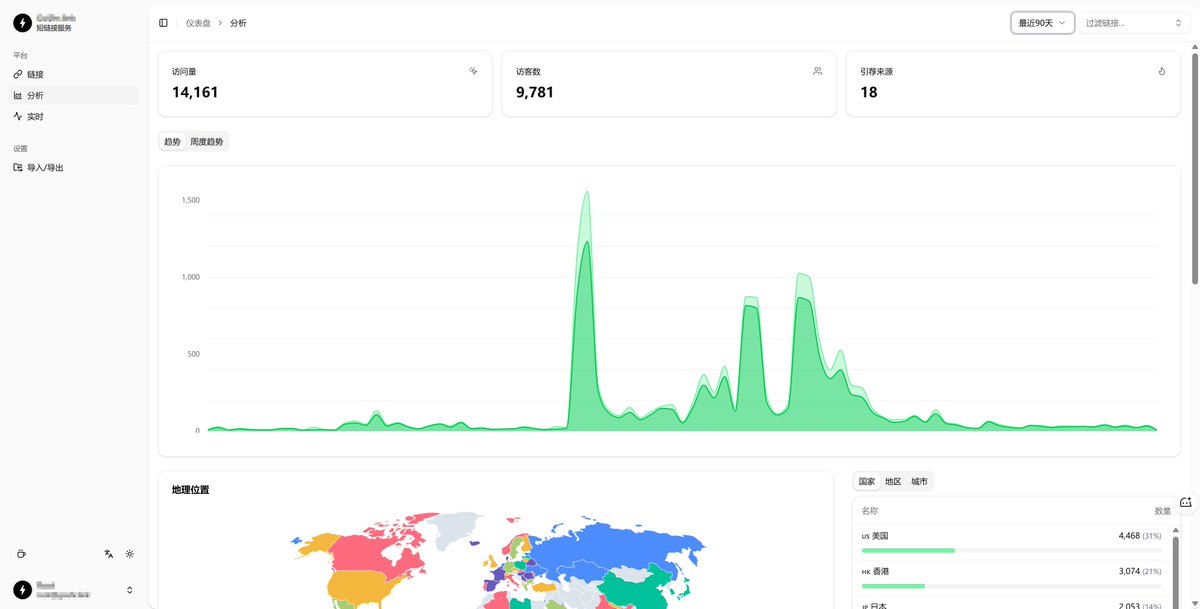Image resolution: width=1200 pixels, height=609 pixels.
Task: Toggle the sidebar panel icon
Action: tap(163, 22)
